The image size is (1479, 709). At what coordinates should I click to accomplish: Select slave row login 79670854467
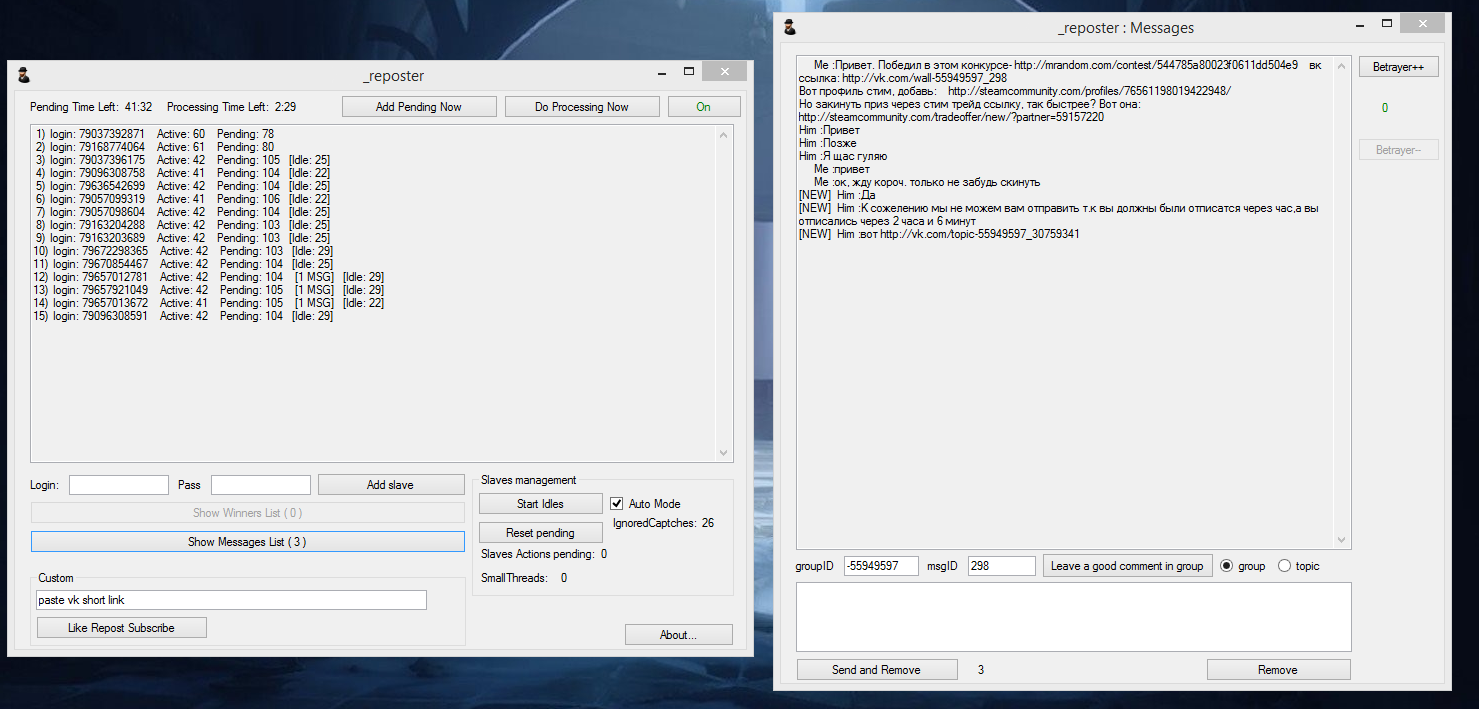pos(183,264)
